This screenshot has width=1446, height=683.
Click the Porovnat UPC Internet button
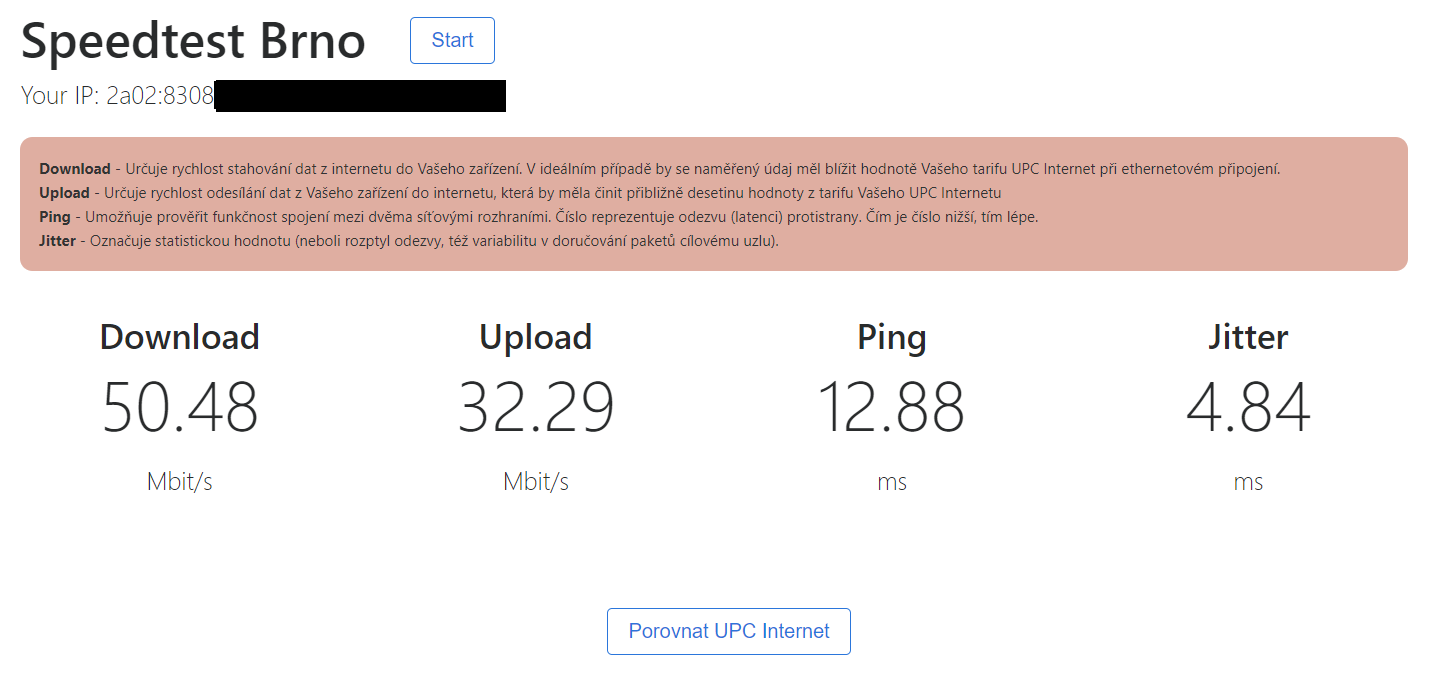[728, 631]
